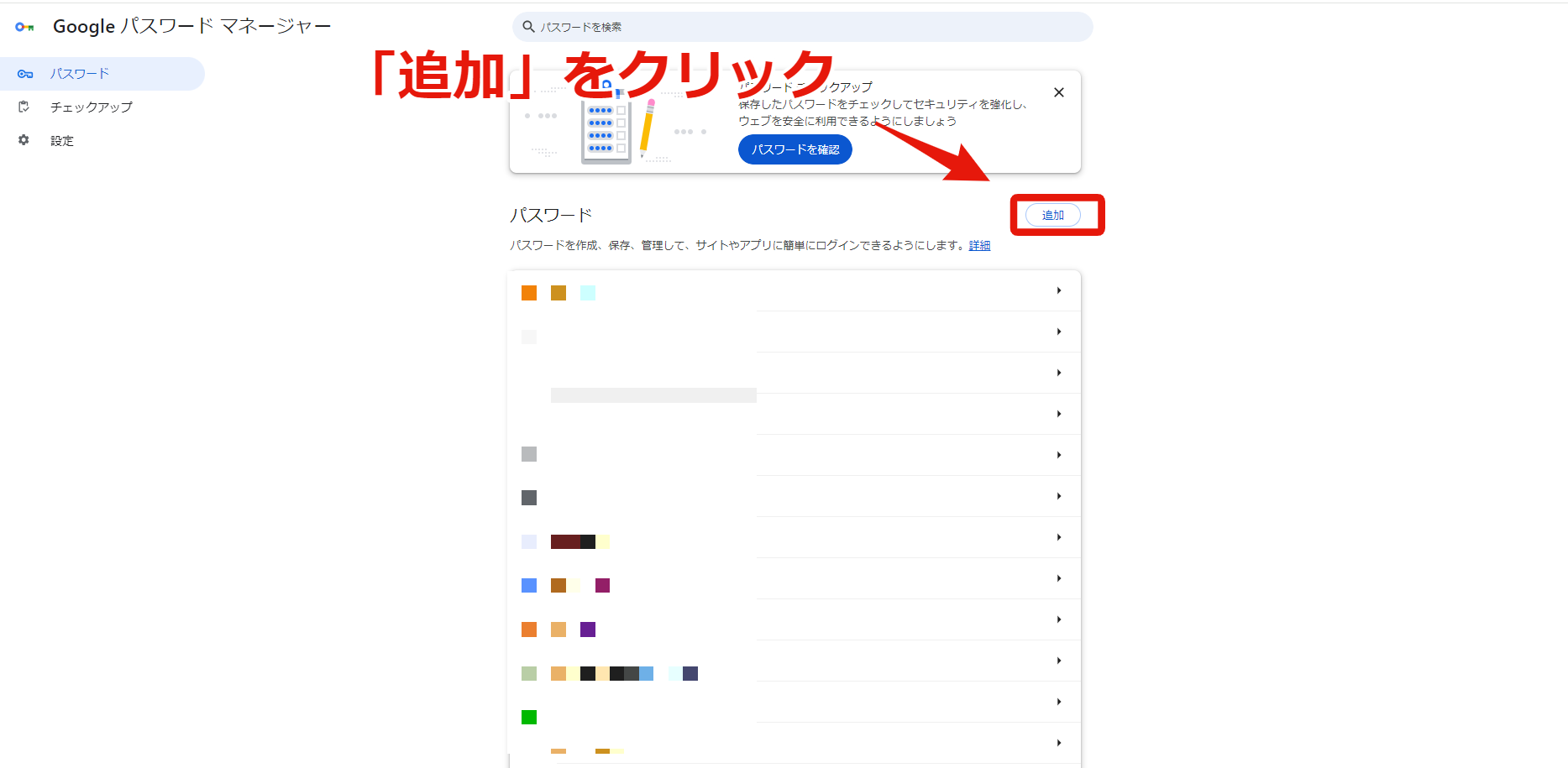Viewport: 1568px width, 768px height.
Task: Click the Google Password Manager key logo
Action: (24, 27)
